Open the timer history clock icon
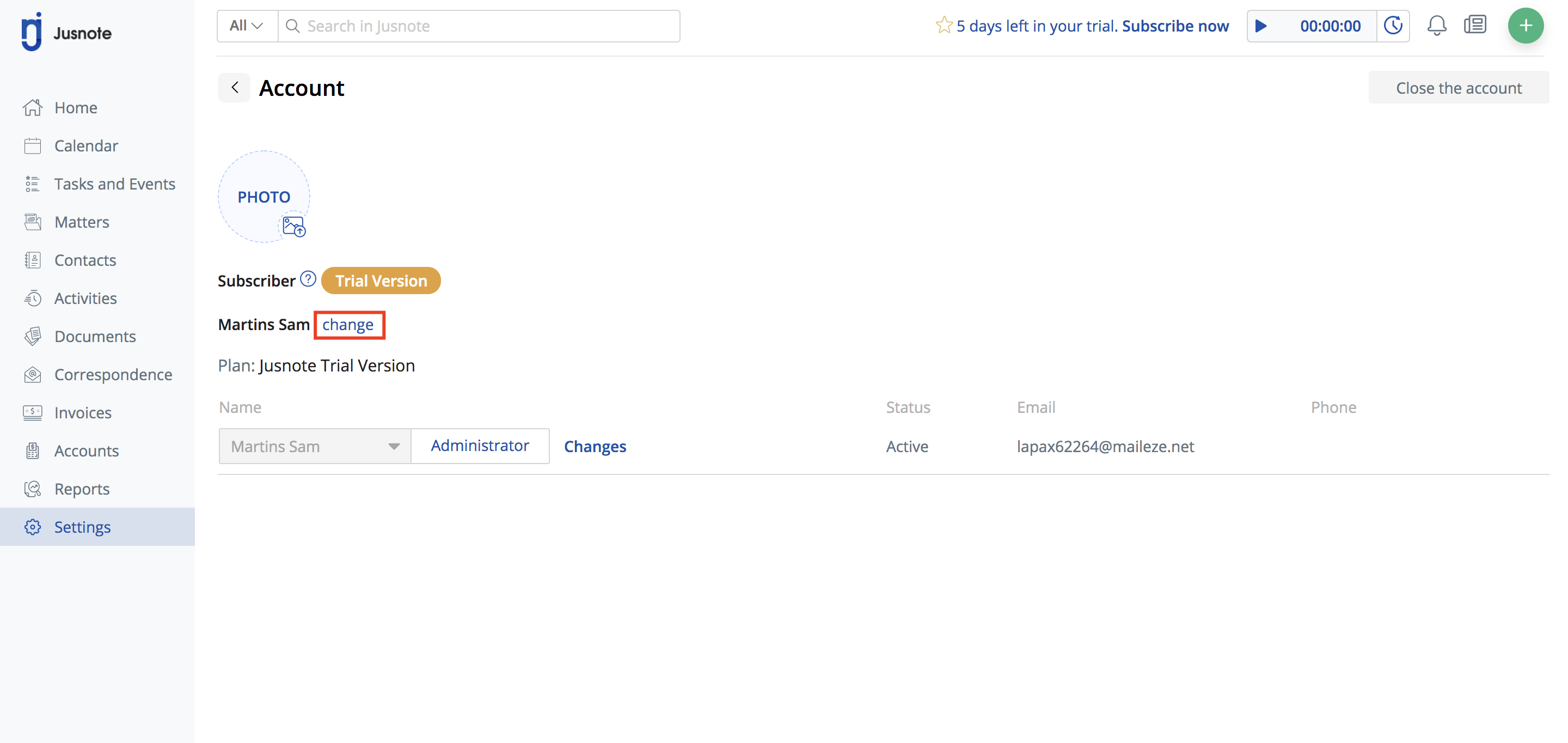Screen dimensions: 1568x743 1393,26
